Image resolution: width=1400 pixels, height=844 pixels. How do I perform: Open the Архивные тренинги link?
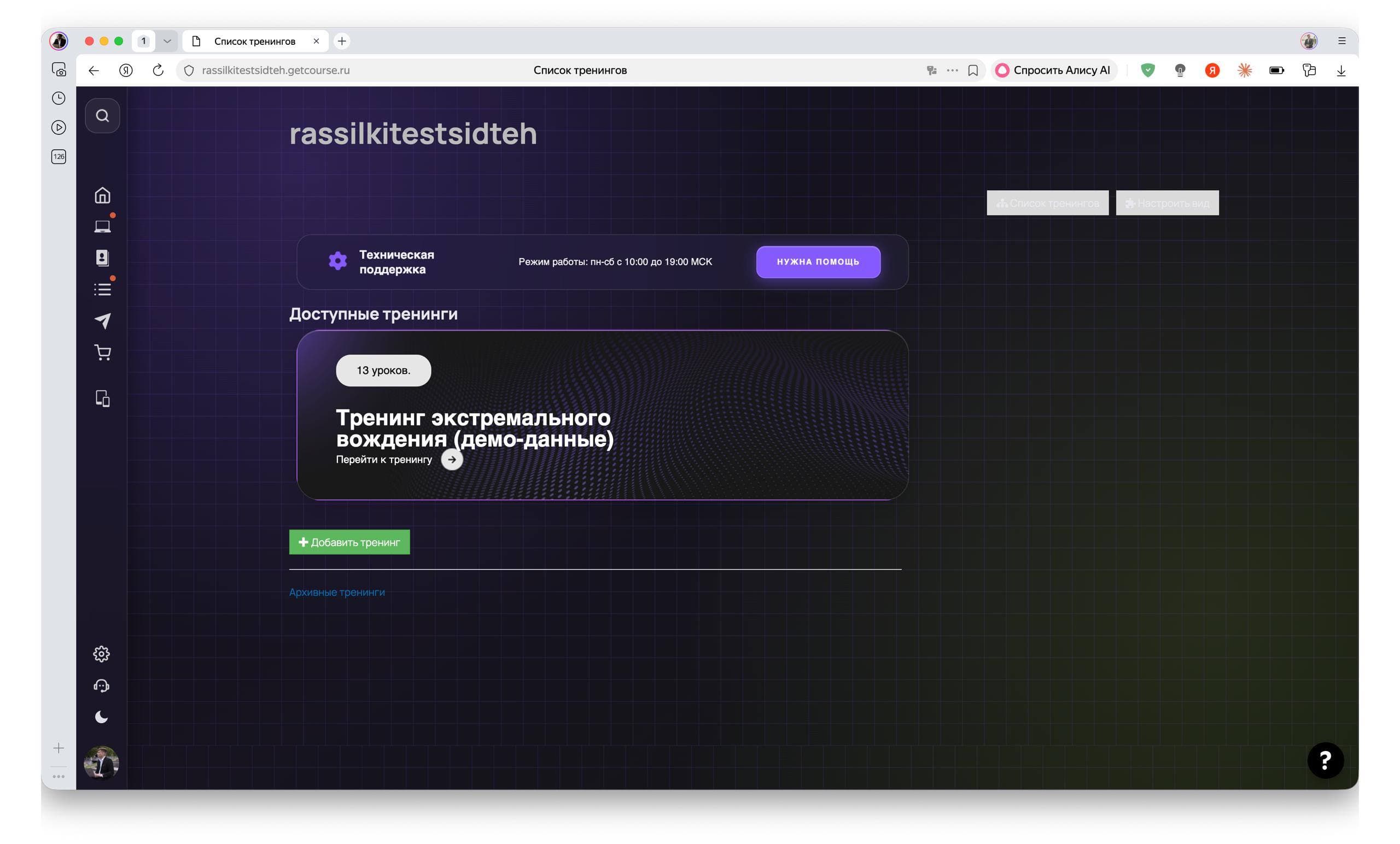[x=337, y=593]
